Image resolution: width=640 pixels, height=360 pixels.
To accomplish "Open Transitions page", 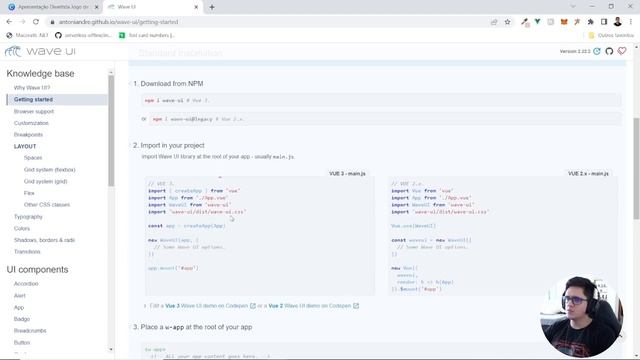I will pos(27,252).
